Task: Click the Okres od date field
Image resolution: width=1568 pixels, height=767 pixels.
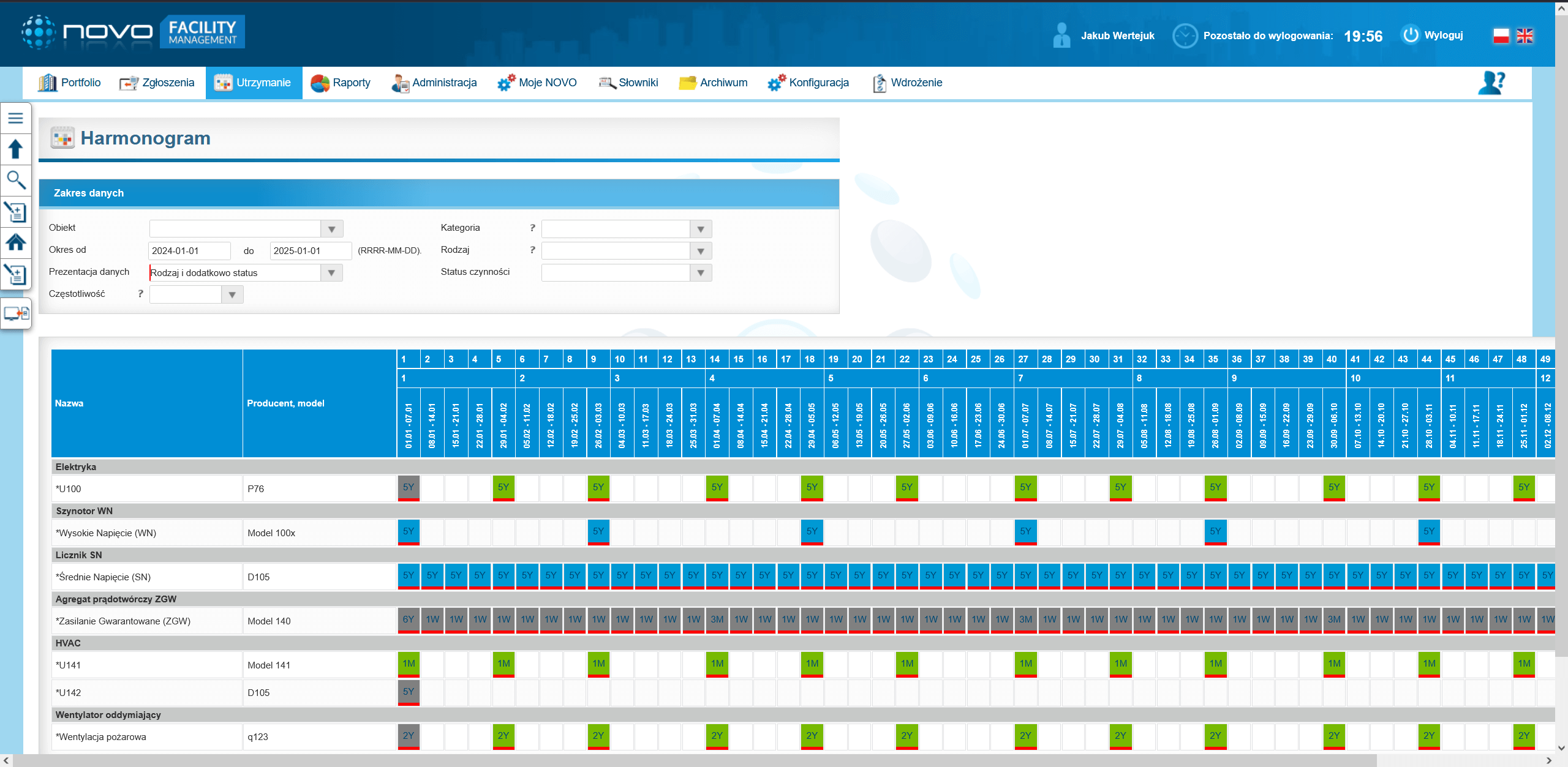Action: point(189,251)
